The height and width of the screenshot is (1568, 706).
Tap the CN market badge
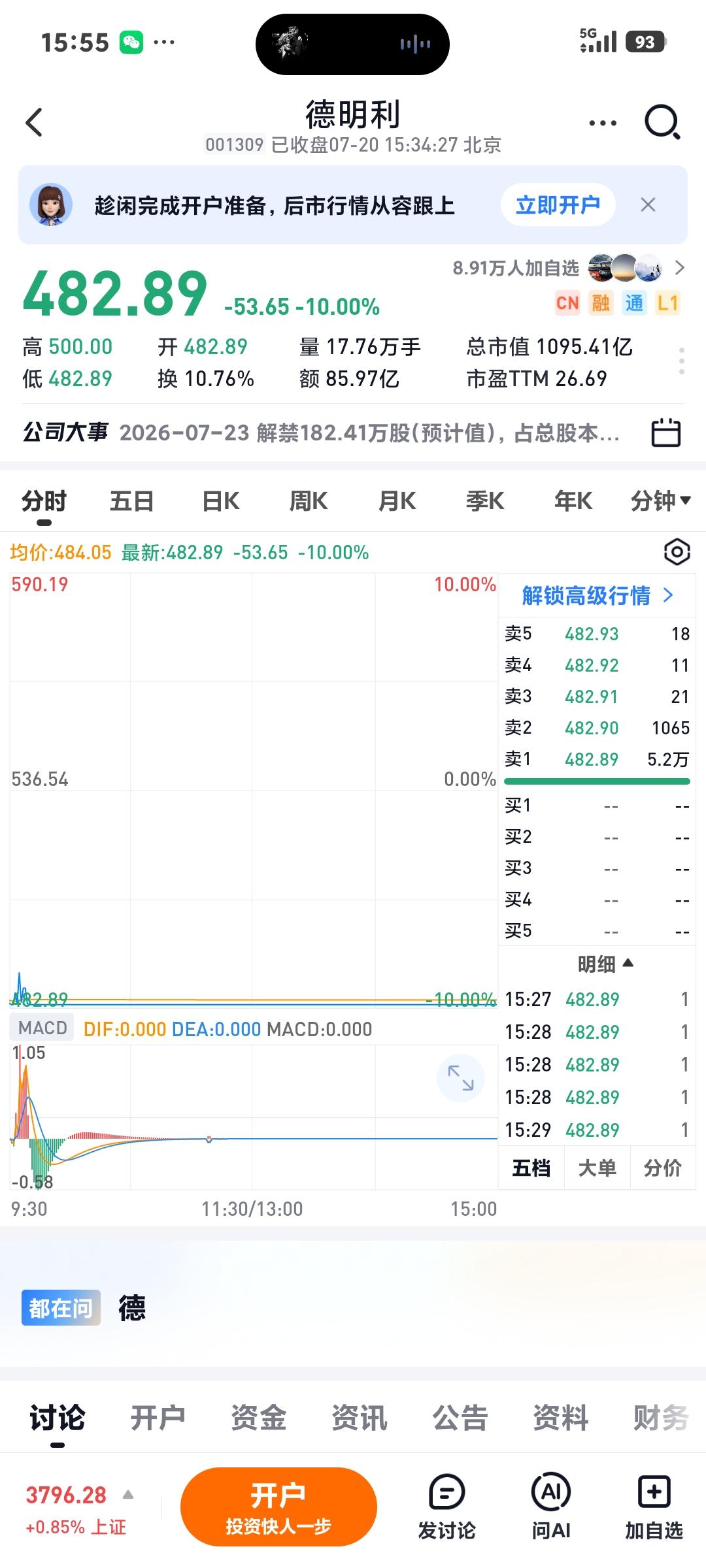[567, 303]
